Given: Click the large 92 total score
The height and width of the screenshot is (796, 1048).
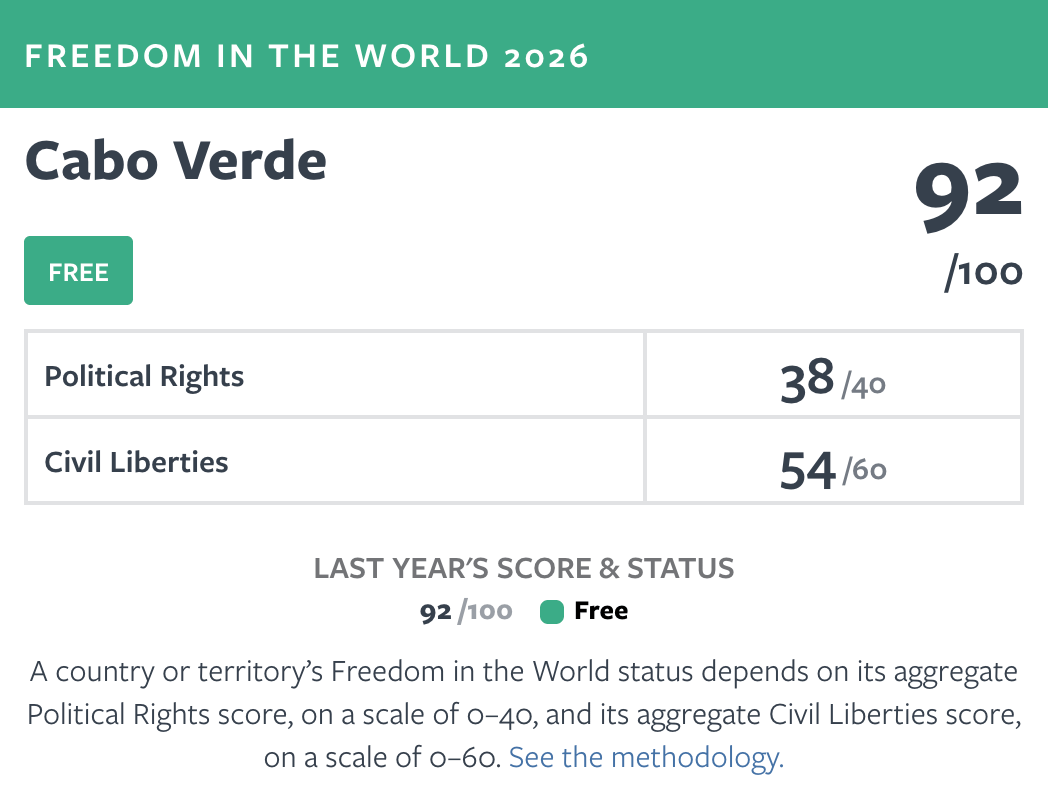Looking at the screenshot, I should [x=968, y=194].
